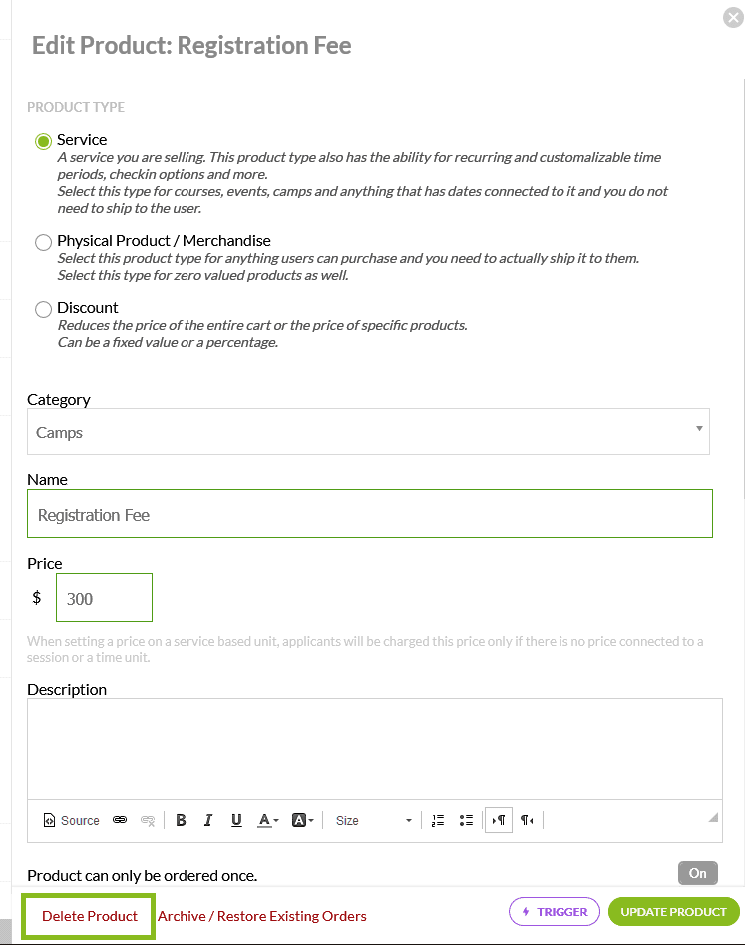Open the Category dropdown showing Camps
Image resolution: width=745 pixels, height=945 pixels.
click(x=368, y=432)
